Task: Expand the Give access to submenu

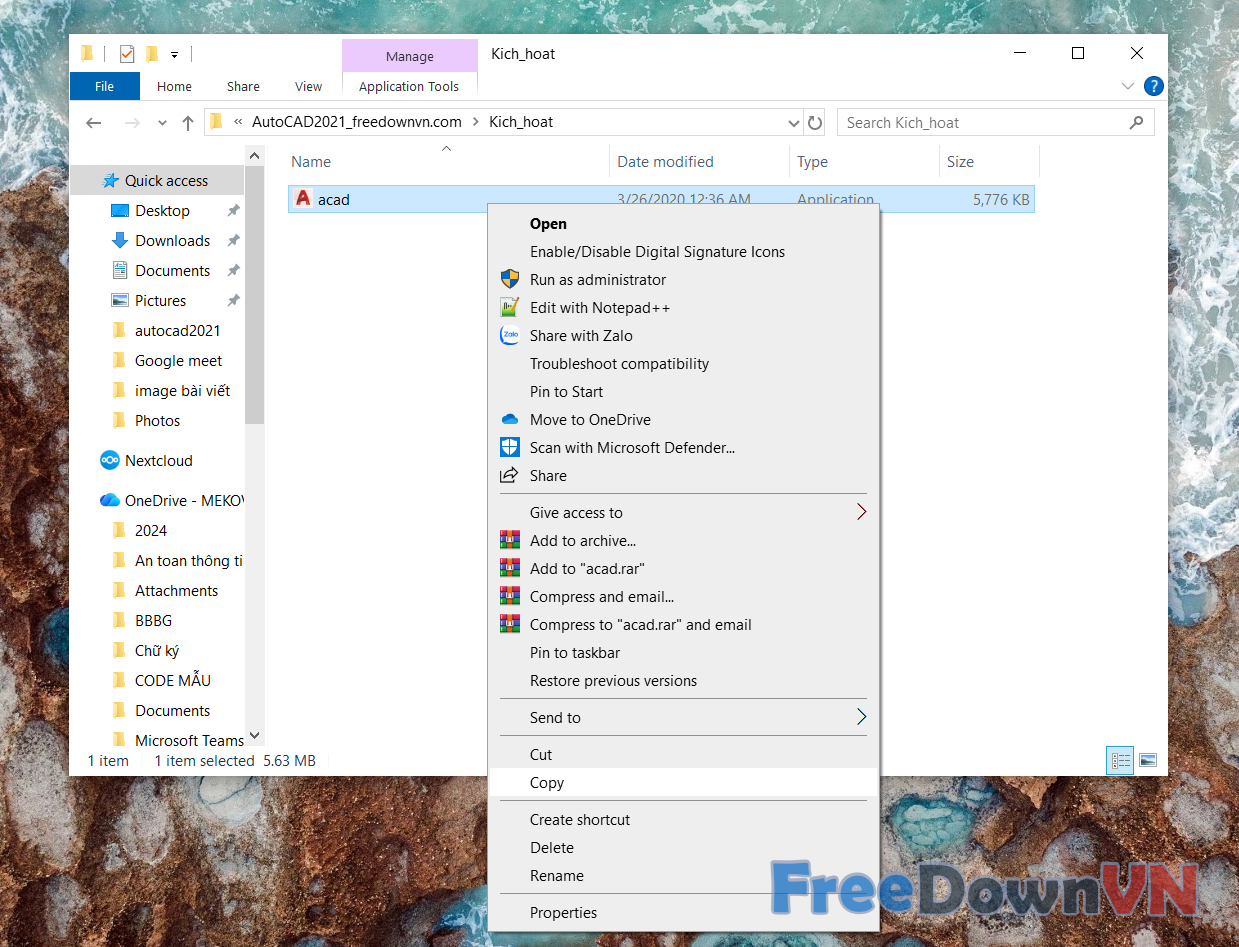Action: pyautogui.click(x=860, y=513)
